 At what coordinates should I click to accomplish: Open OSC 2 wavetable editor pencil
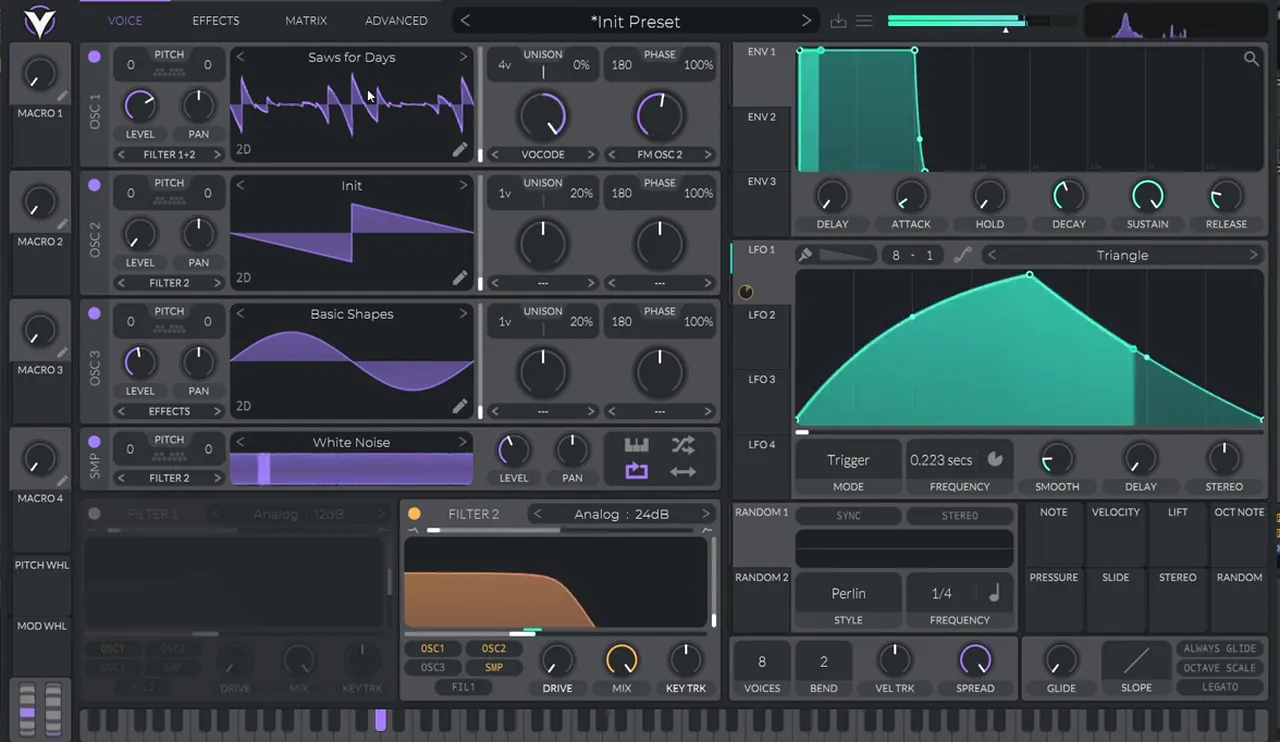459,277
